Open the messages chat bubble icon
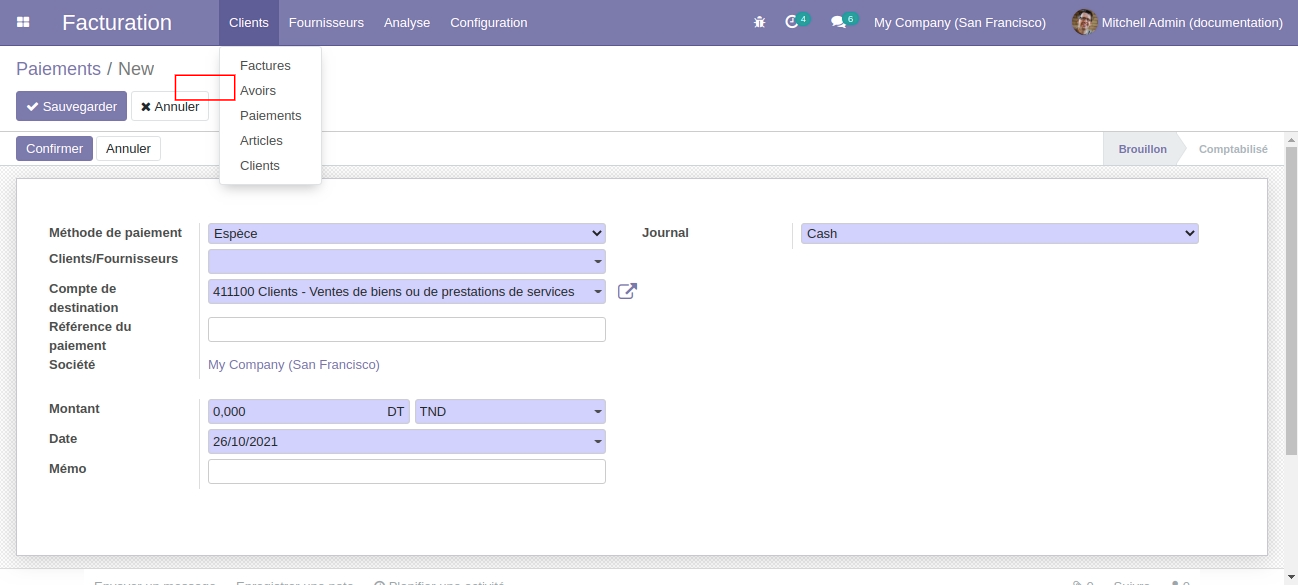This screenshot has height=585, width=1298. tap(838, 22)
